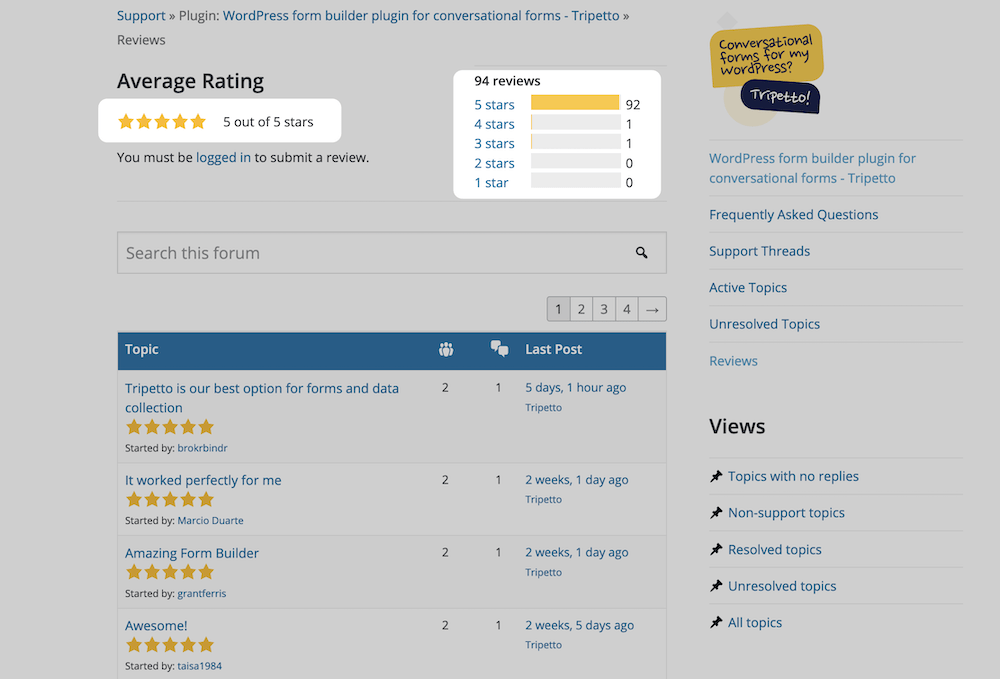Click the 5 out of 5 stars text
The width and height of the screenshot is (1000, 679).
point(268,122)
